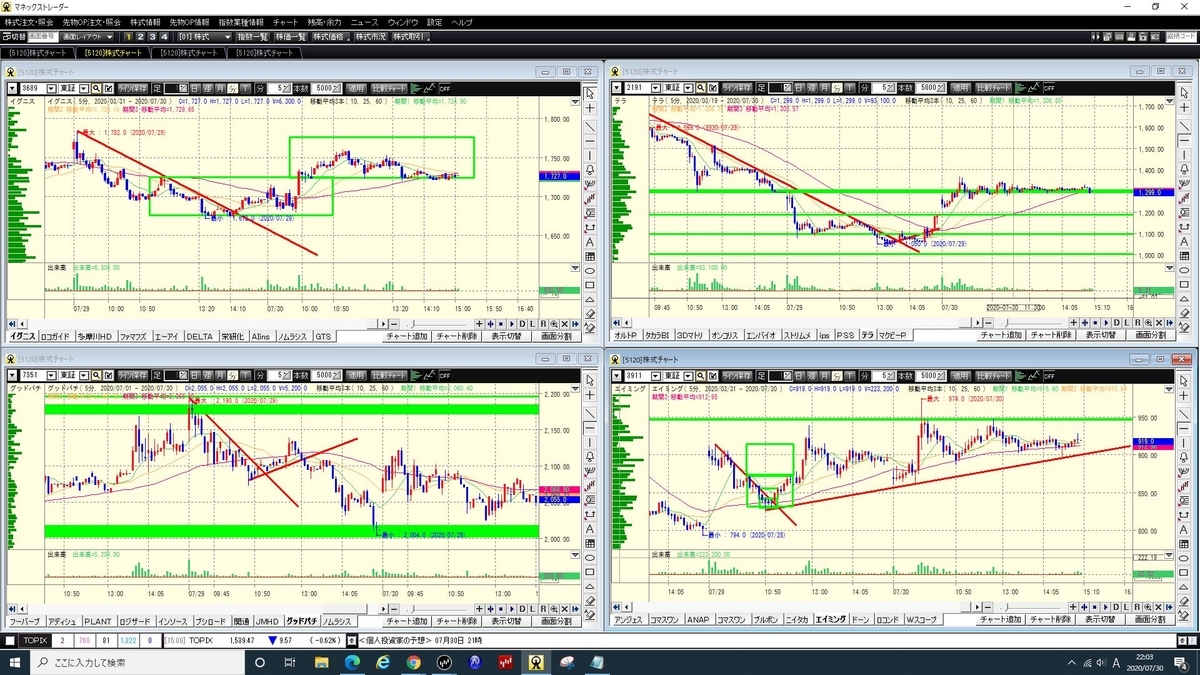This screenshot has height=675, width=1200.
Task: Select ellipse drawing tool in エイミング chart
Action: [1184, 559]
